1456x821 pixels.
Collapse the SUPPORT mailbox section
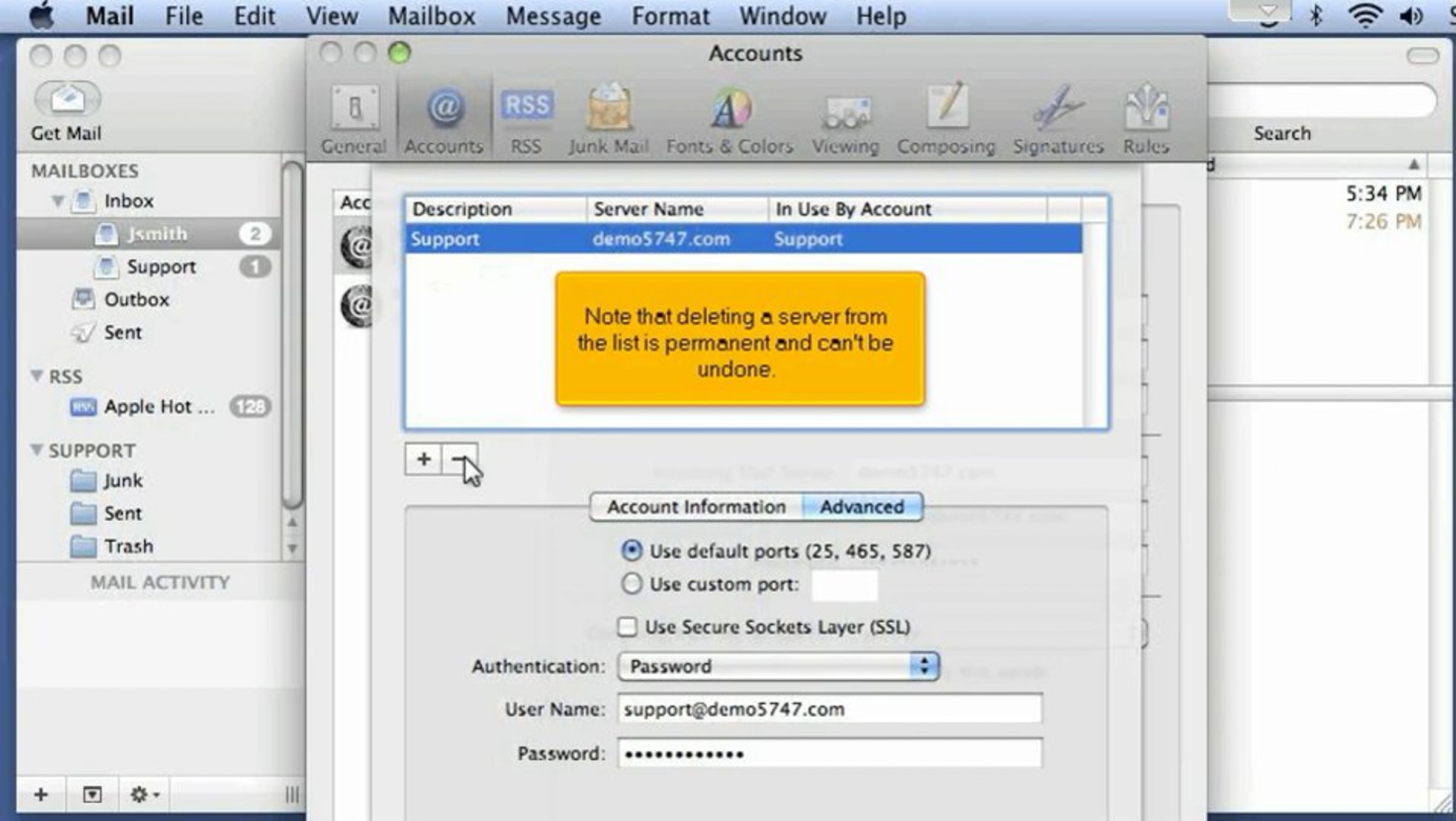[x=37, y=450]
